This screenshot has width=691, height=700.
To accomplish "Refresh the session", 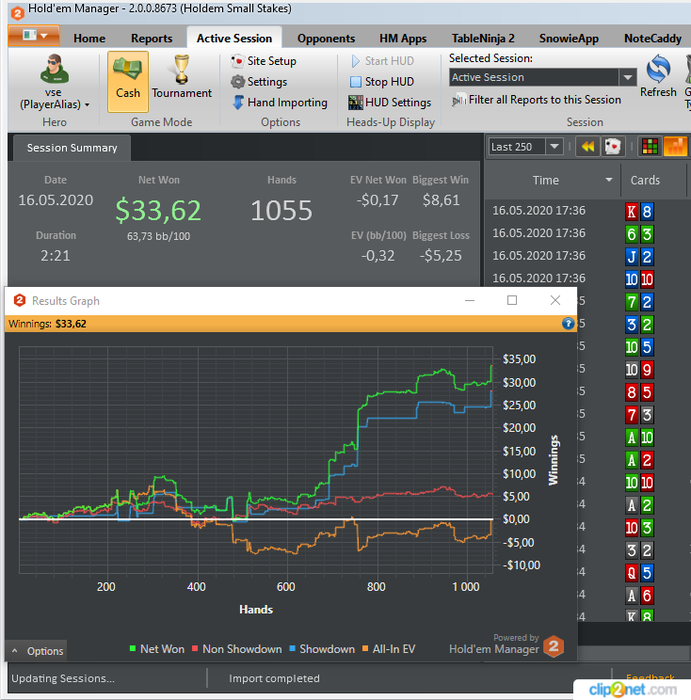I will tap(658, 76).
